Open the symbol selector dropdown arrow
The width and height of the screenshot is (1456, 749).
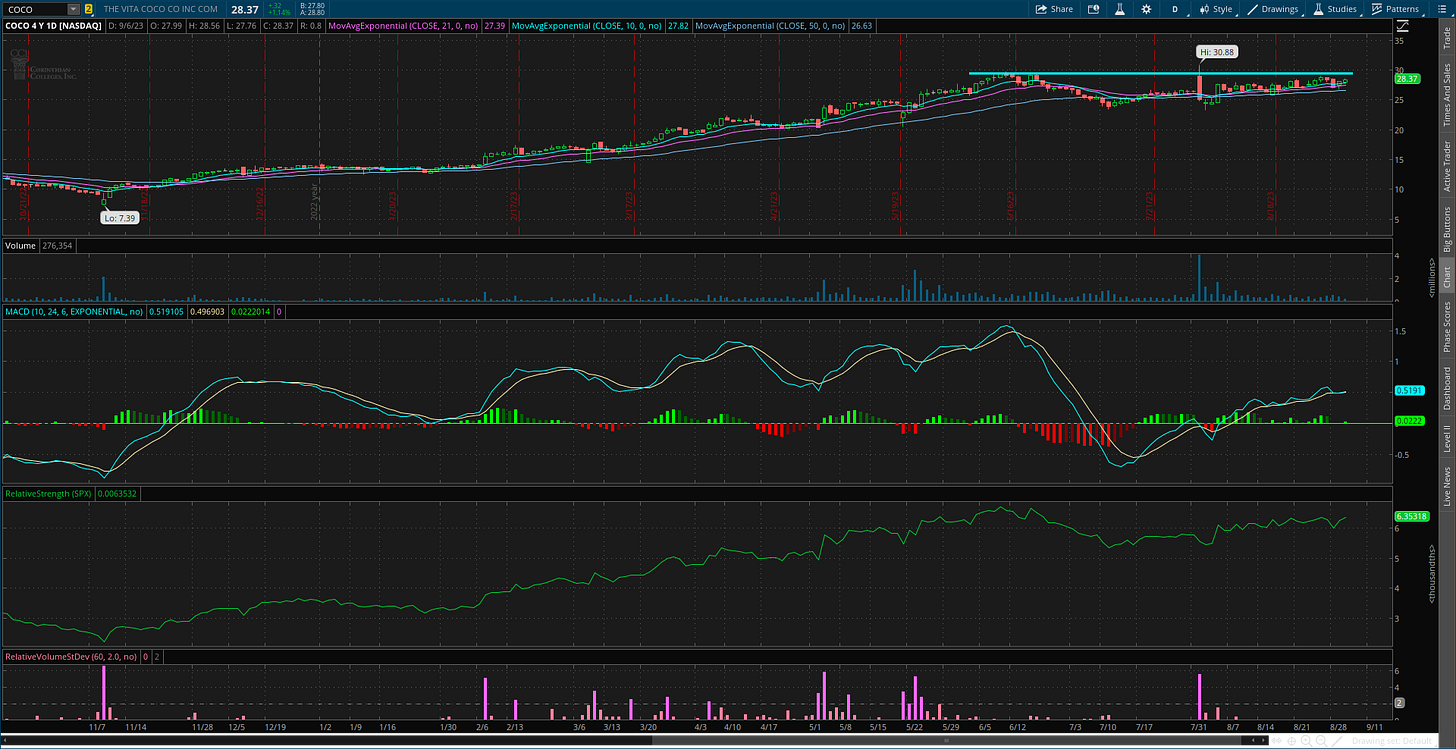(74, 8)
